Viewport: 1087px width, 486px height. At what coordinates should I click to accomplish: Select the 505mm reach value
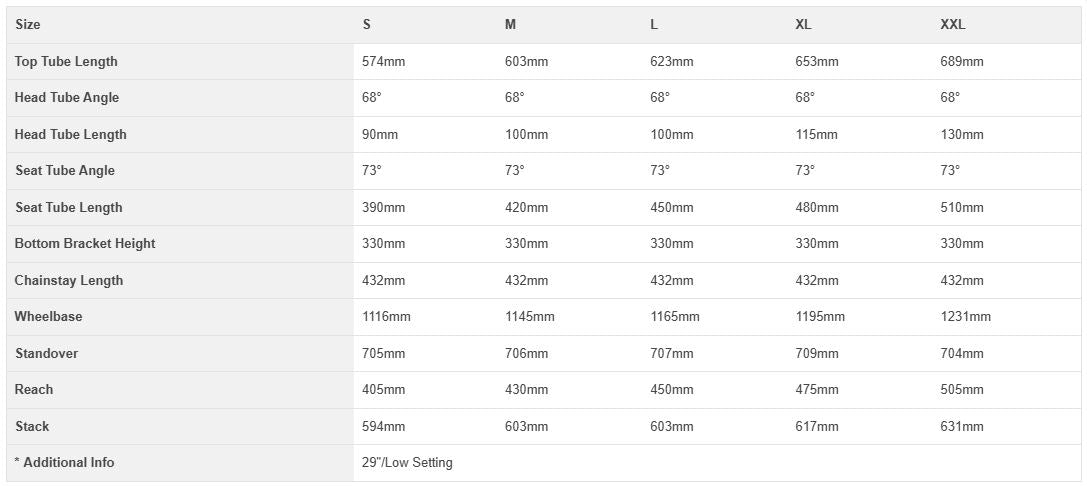(x=962, y=390)
